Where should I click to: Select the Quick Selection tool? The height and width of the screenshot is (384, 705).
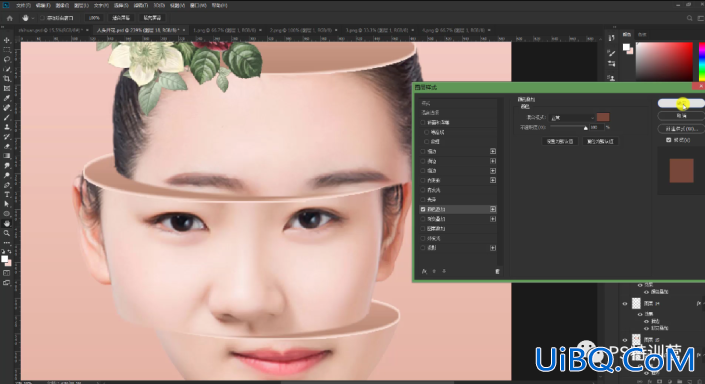click(7, 69)
